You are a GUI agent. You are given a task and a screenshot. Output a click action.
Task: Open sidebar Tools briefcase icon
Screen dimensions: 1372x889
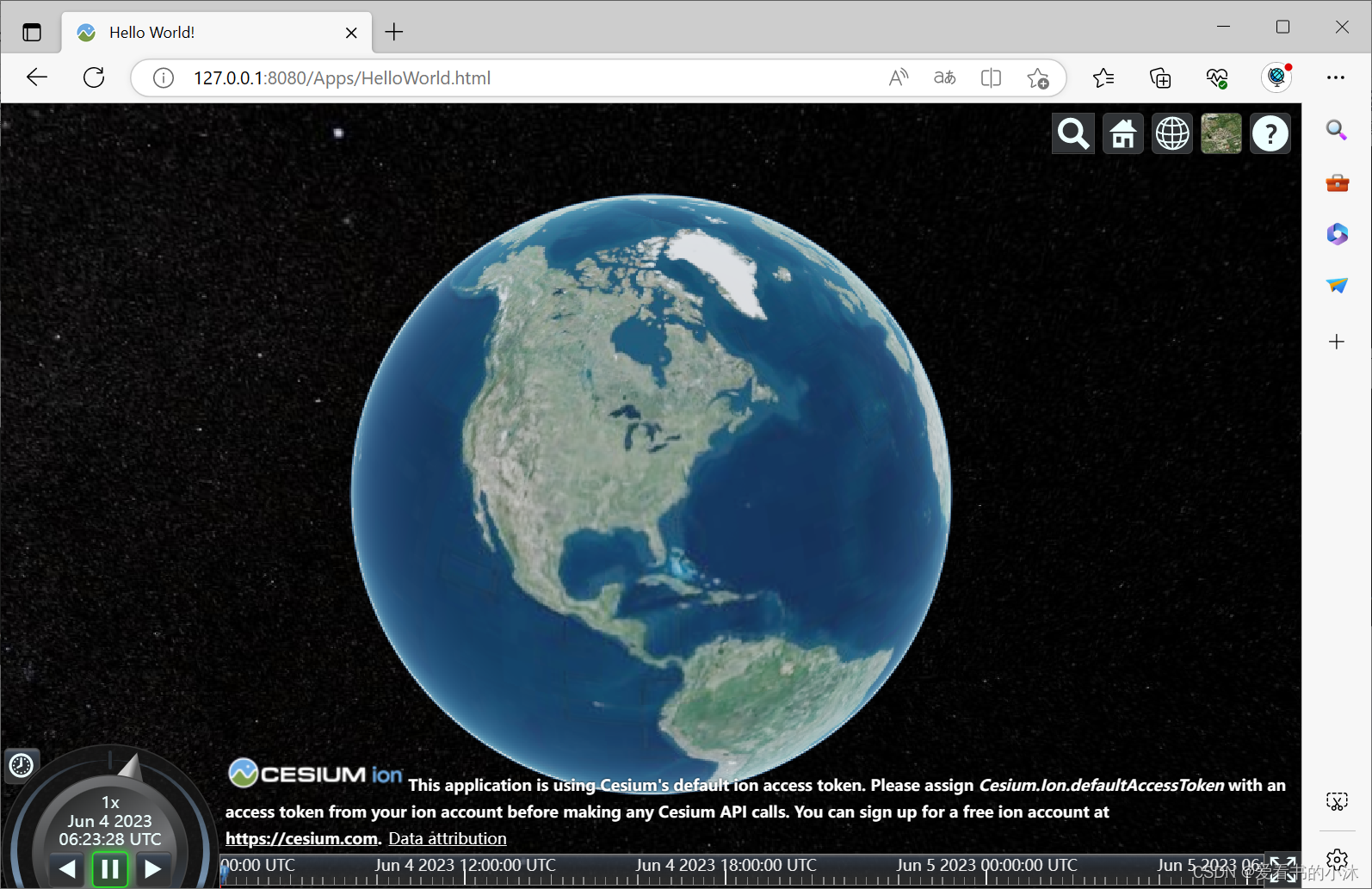(1337, 182)
